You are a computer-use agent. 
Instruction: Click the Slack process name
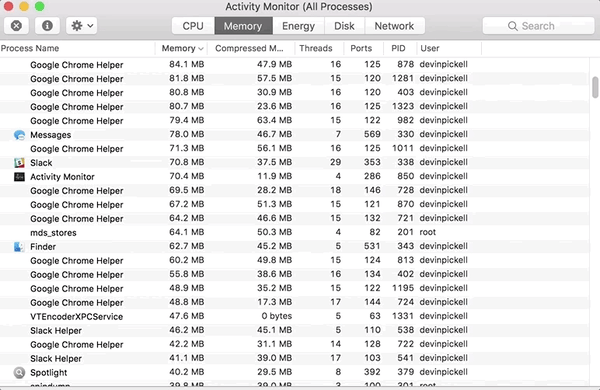[x=41, y=163]
